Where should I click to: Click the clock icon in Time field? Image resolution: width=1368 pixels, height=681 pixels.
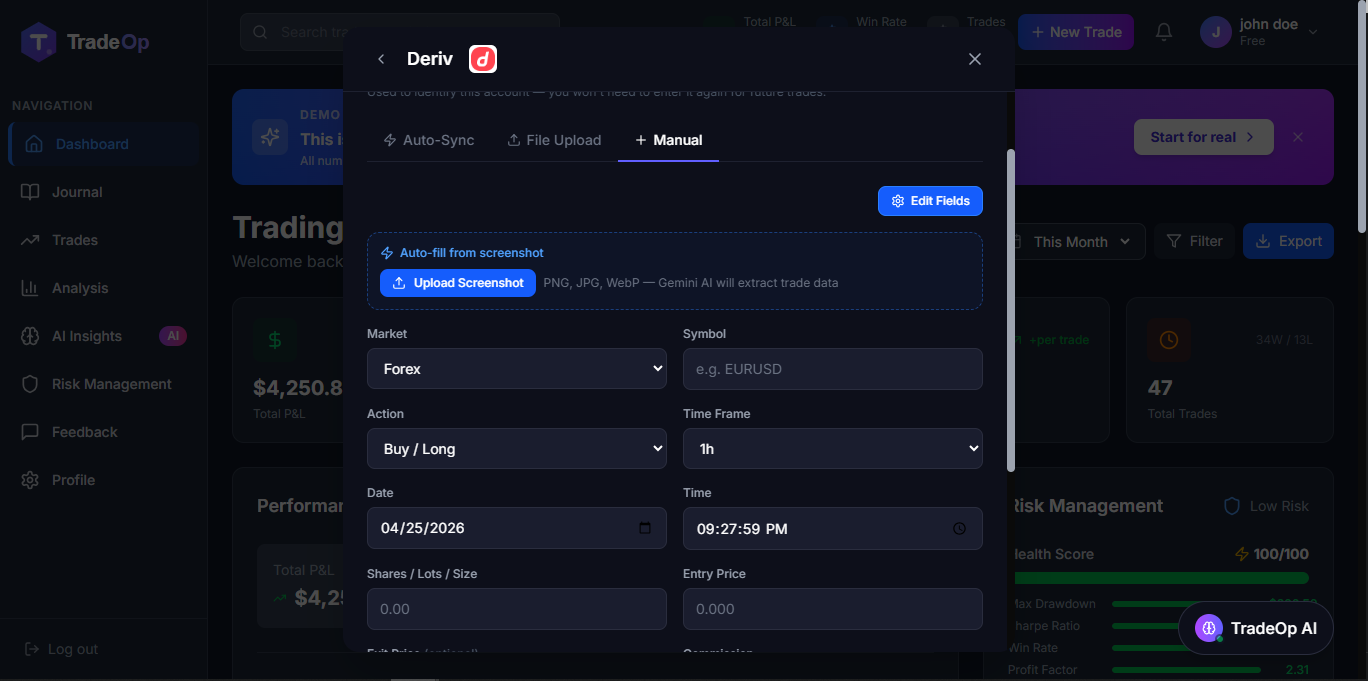coord(960,529)
